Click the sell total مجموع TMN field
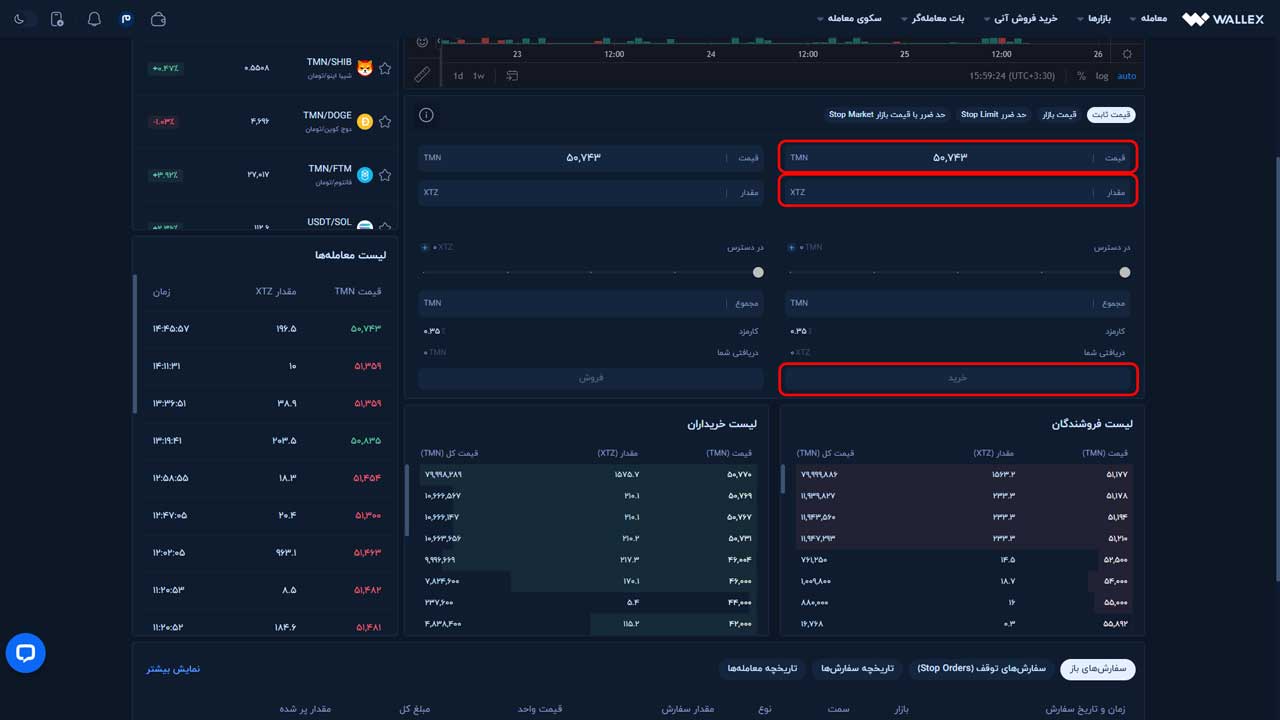The image size is (1280, 720). tap(592, 303)
